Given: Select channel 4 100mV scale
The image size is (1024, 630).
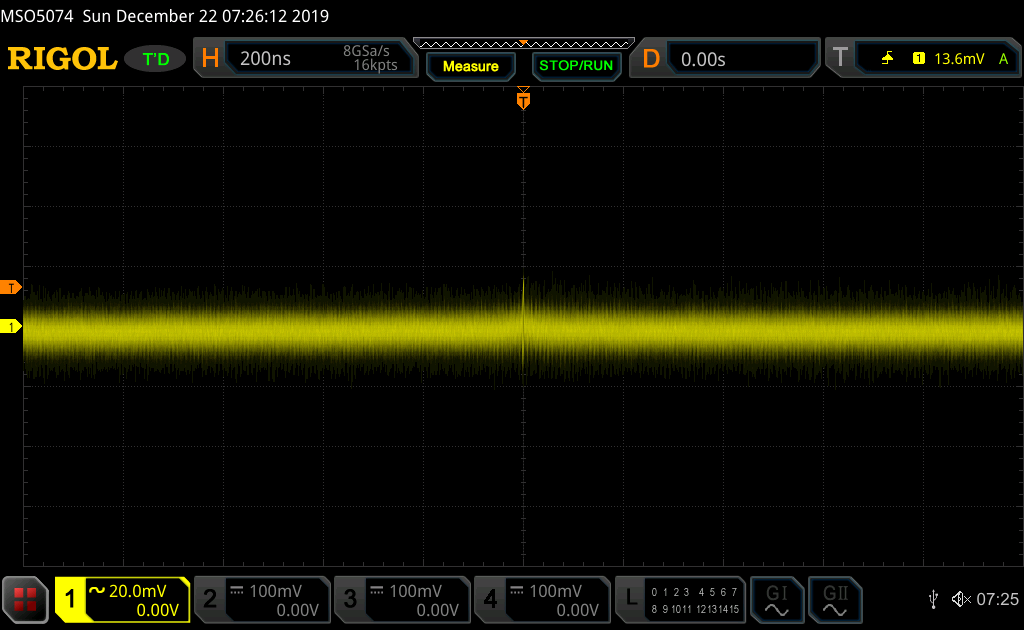Looking at the screenshot, I should tap(555, 591).
